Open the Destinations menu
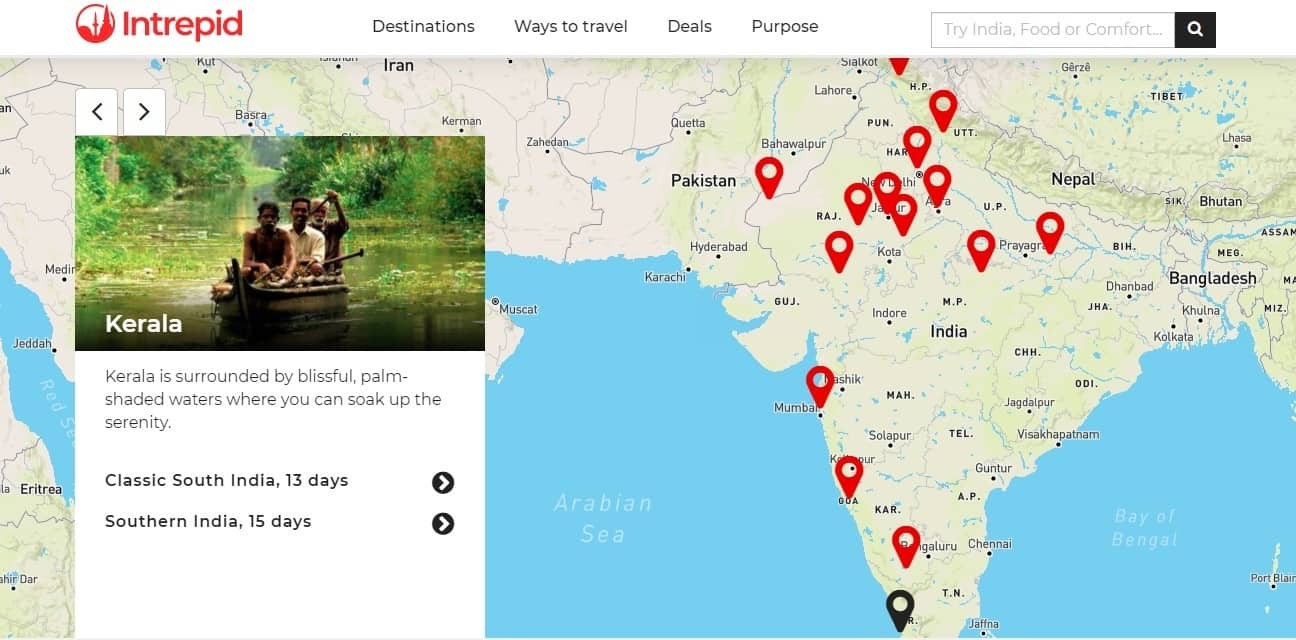The image size is (1296, 640). (423, 27)
